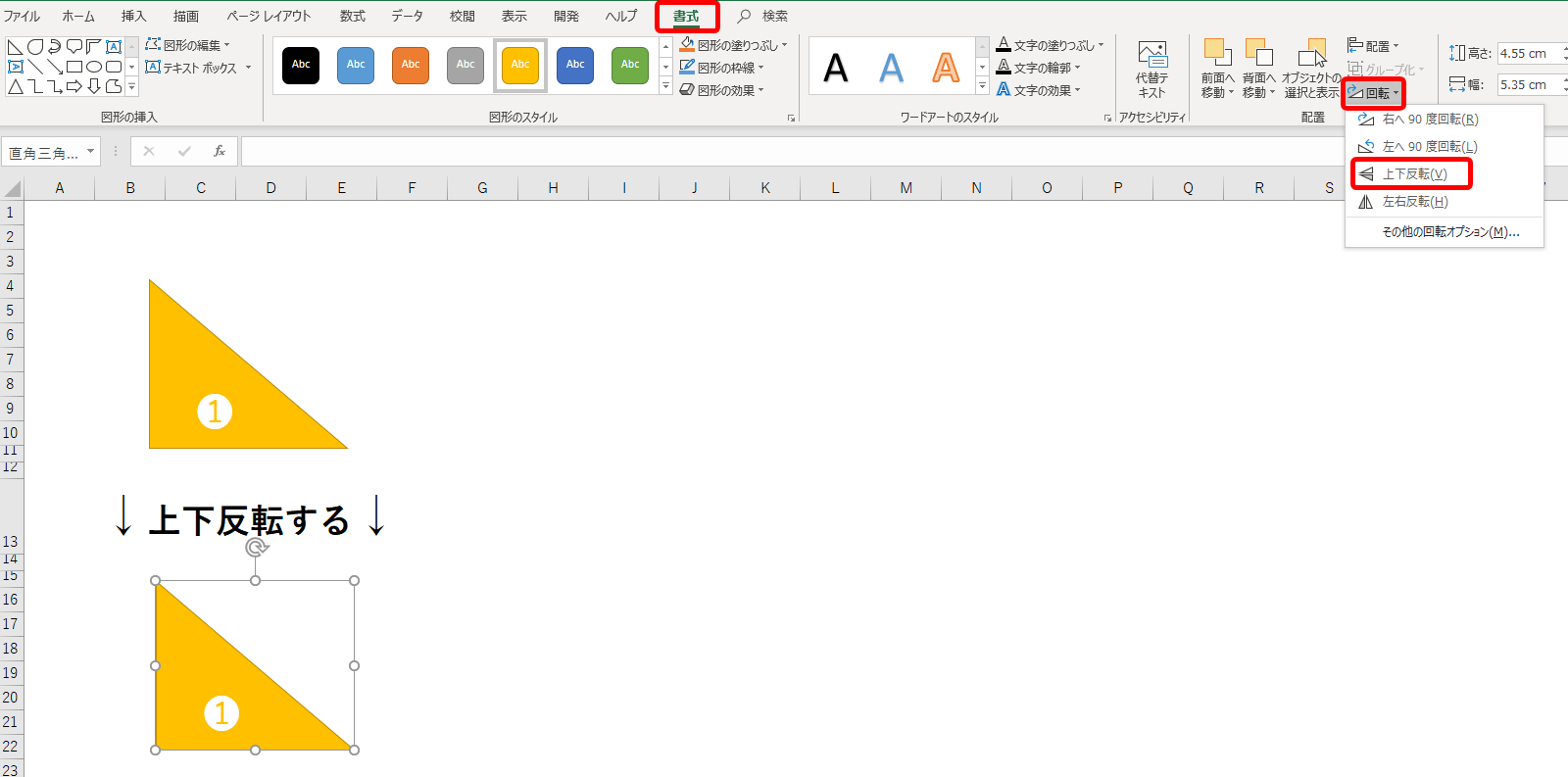
Task: Open テキスト ボックス dropdown arrow
Action: (248, 68)
